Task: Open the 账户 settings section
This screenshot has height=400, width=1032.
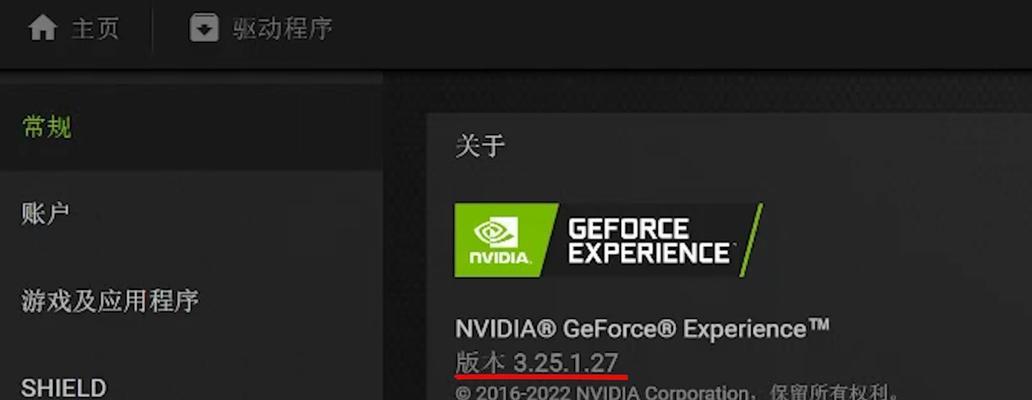Action: click(x=191, y=213)
